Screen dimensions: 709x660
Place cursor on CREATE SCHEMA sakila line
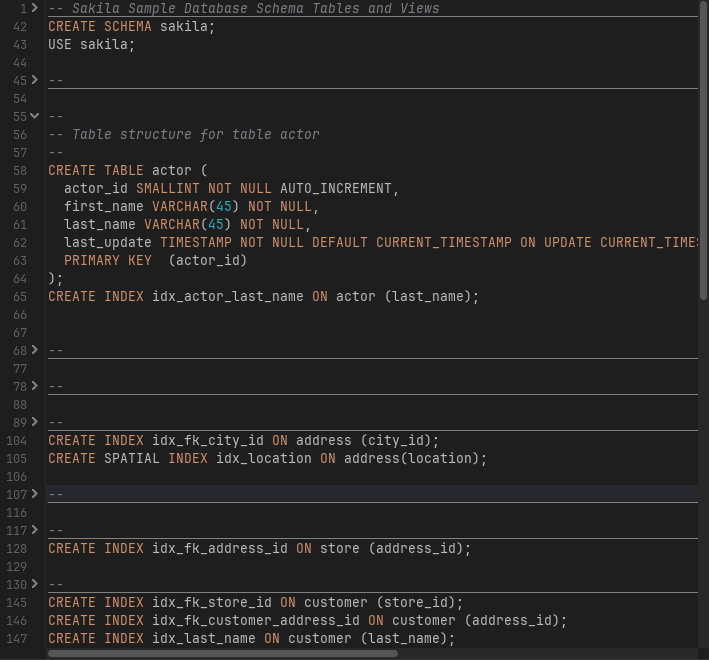131,26
